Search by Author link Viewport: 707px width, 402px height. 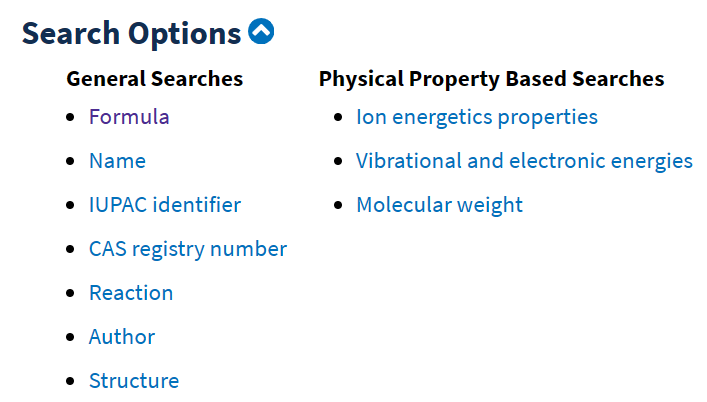click(122, 337)
